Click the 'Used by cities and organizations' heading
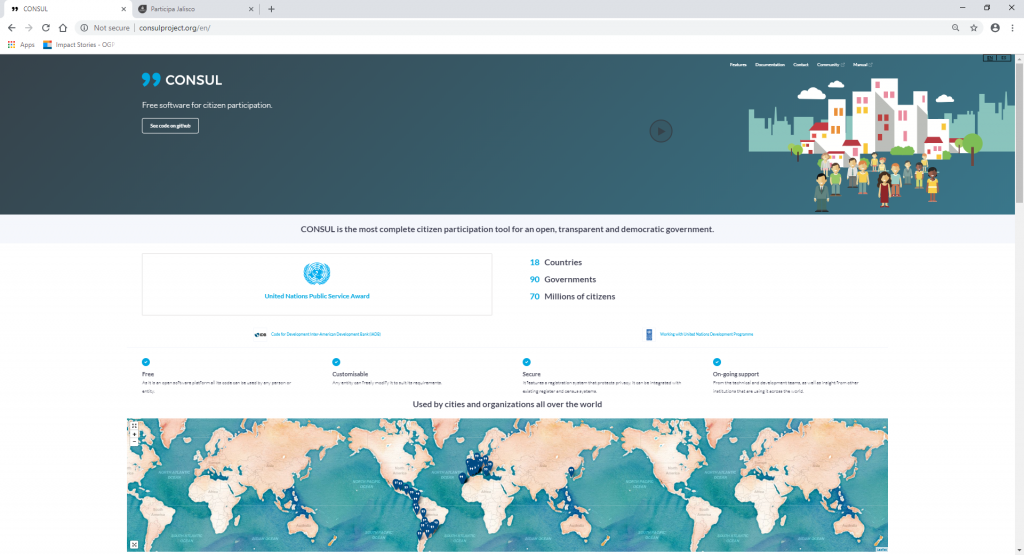 507,404
